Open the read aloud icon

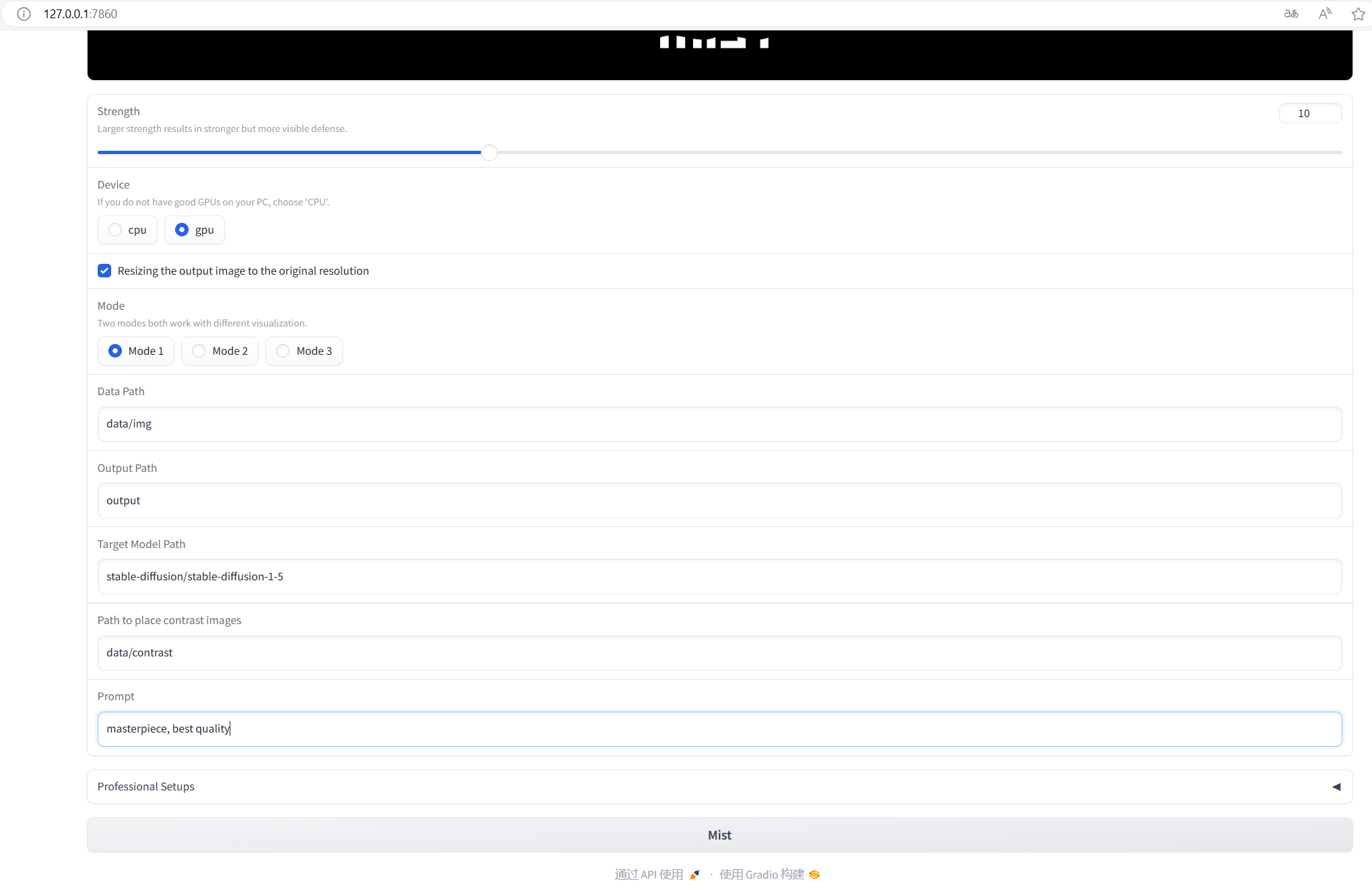tap(1324, 13)
